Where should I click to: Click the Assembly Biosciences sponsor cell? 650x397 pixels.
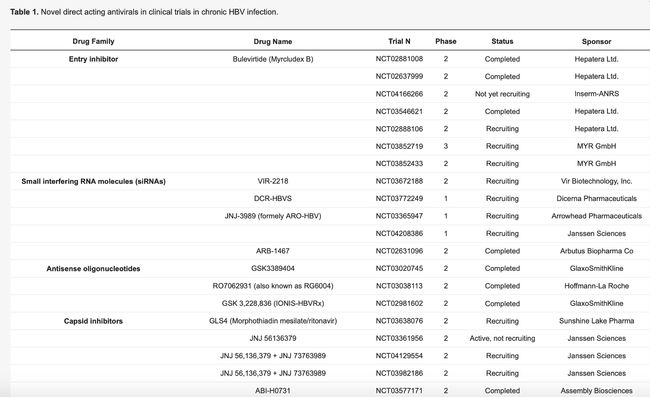(597, 391)
